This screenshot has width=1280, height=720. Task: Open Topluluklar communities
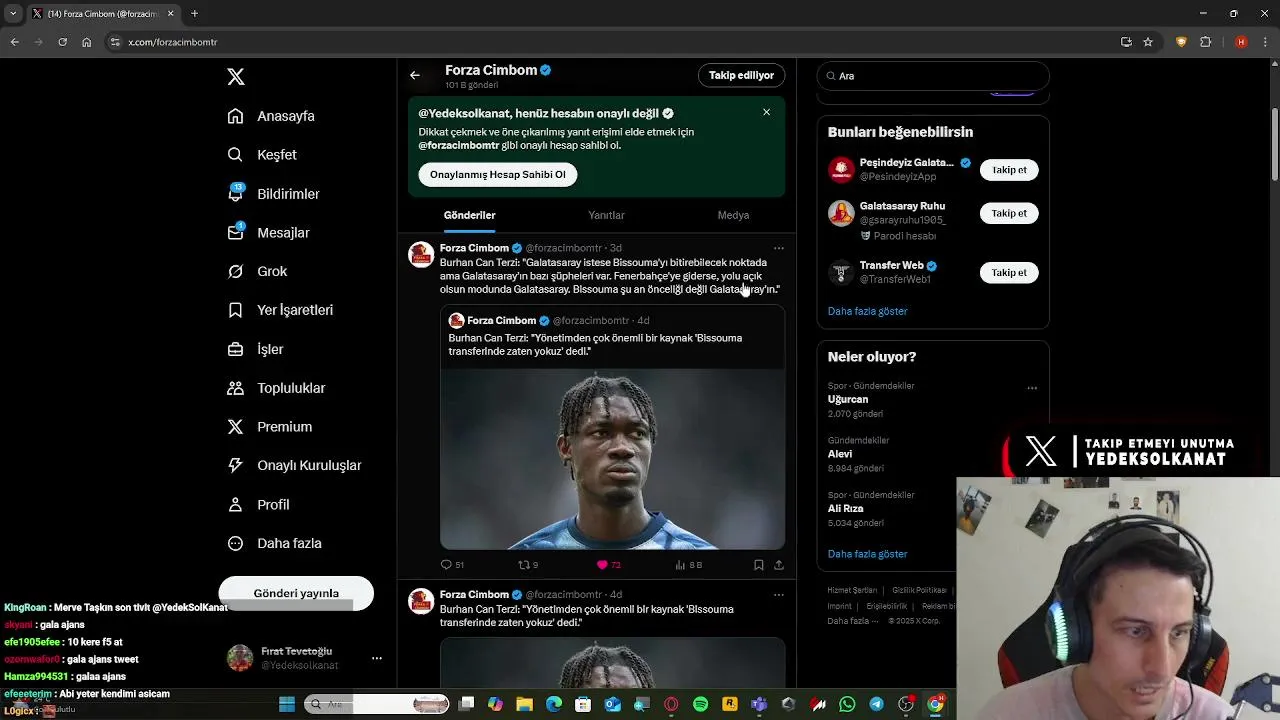pyautogui.click(x=276, y=388)
